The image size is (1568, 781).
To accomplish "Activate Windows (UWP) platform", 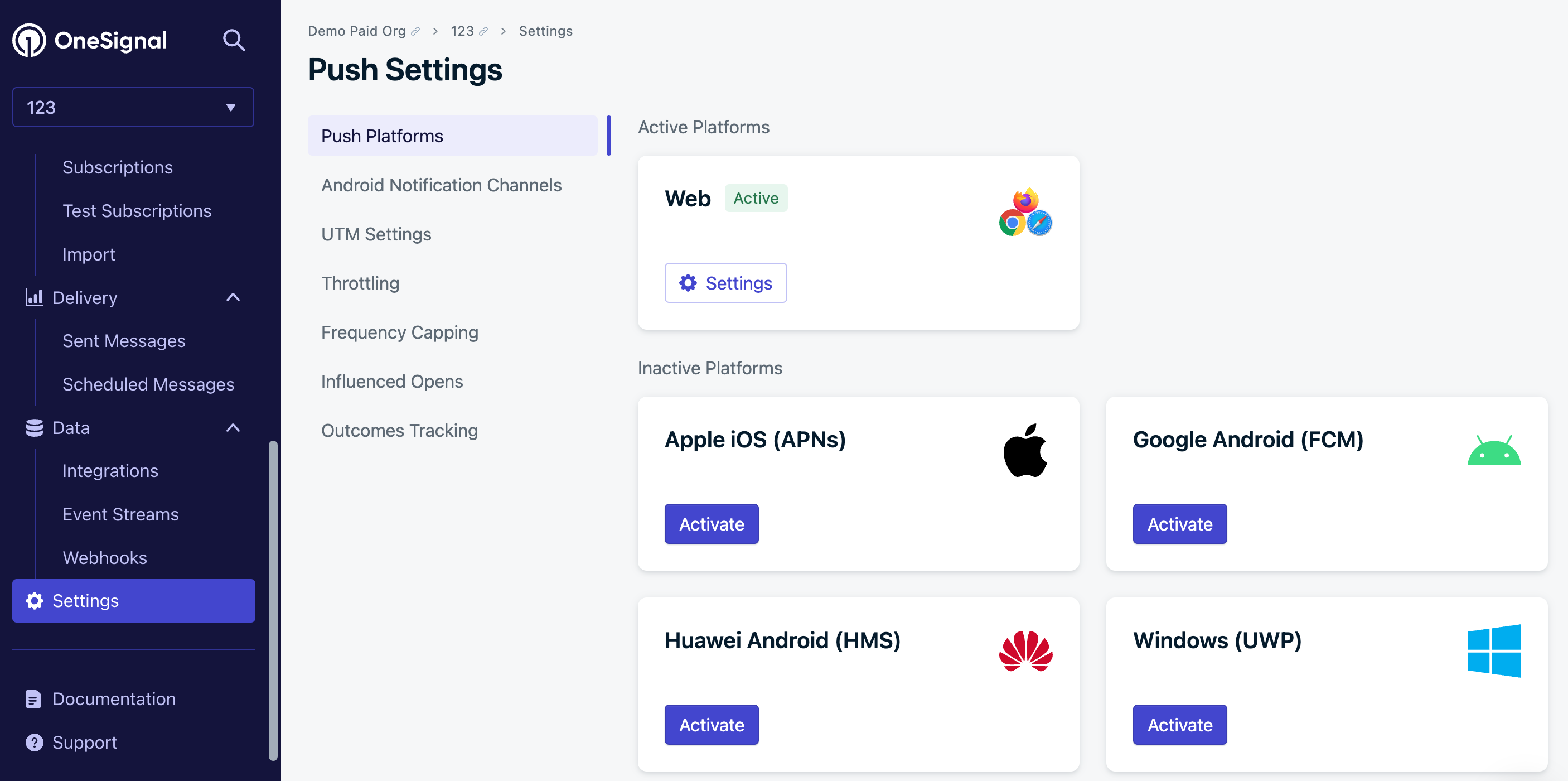I will click(1180, 725).
